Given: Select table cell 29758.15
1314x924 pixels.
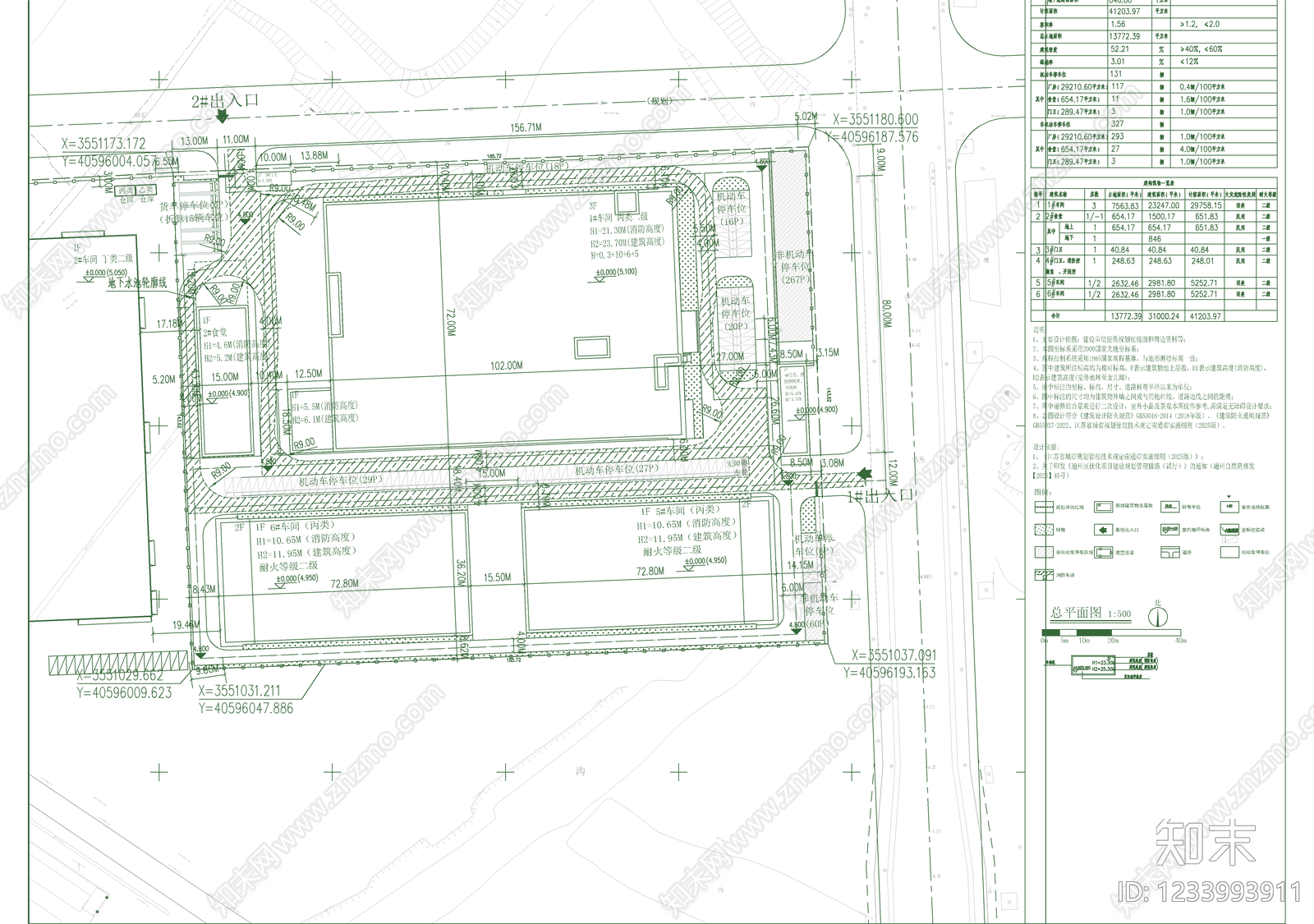Looking at the screenshot, I should tap(1206, 206).
